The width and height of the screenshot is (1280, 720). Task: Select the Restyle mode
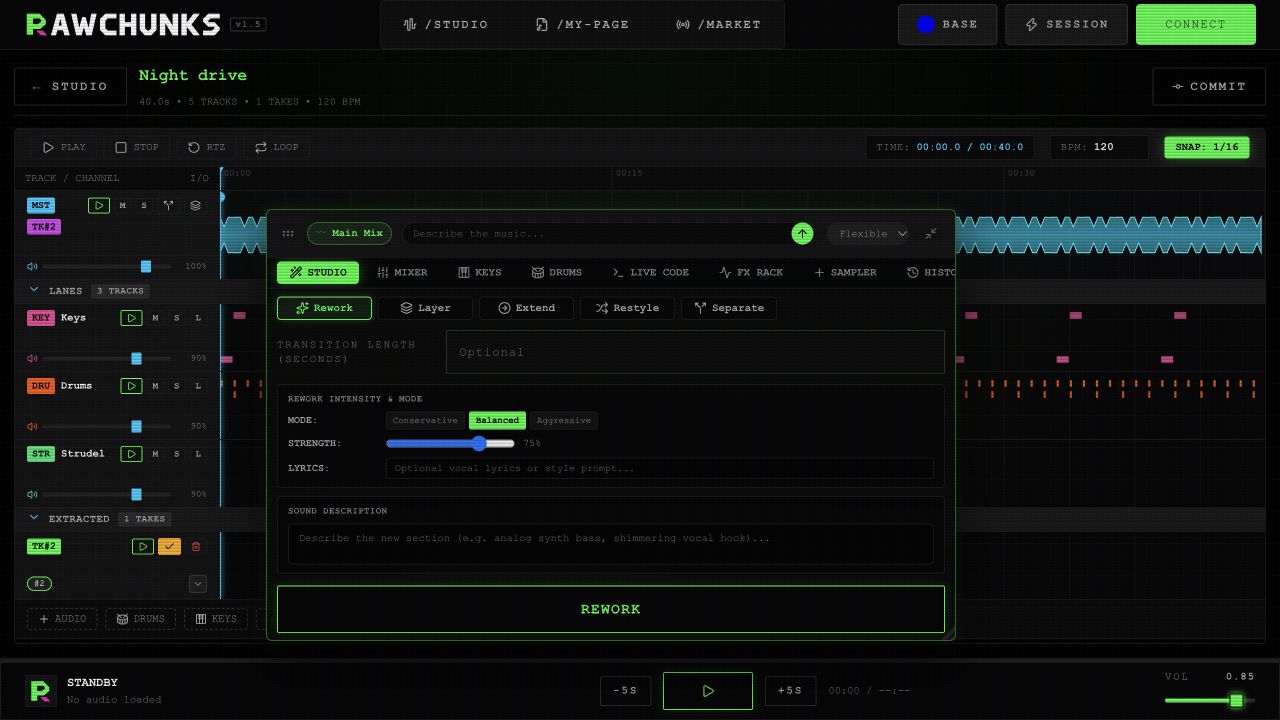(627, 308)
